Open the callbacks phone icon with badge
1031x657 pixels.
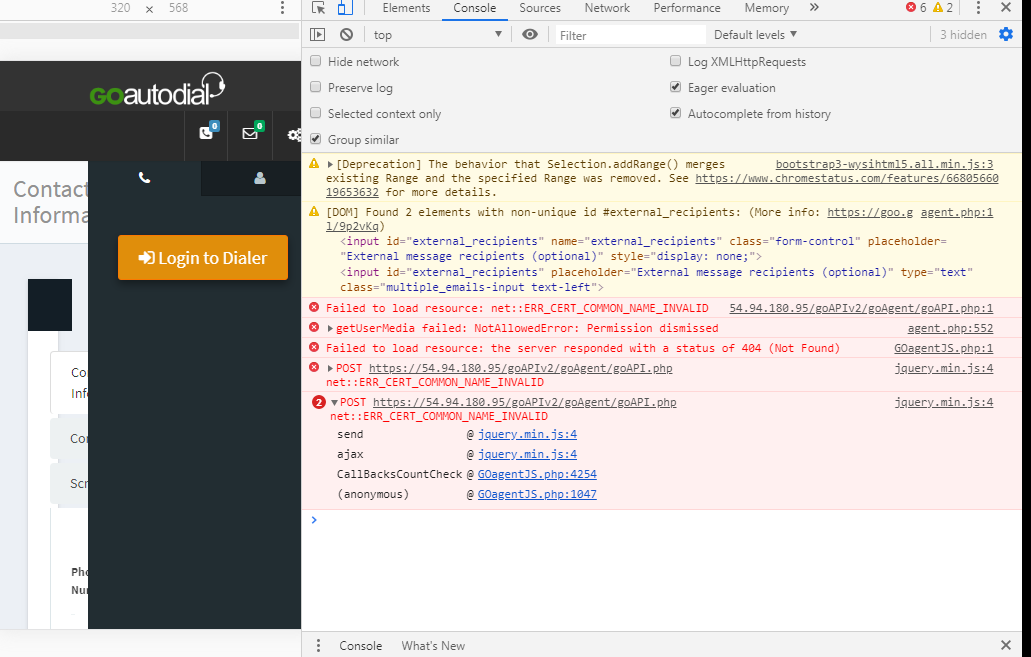coord(206,134)
